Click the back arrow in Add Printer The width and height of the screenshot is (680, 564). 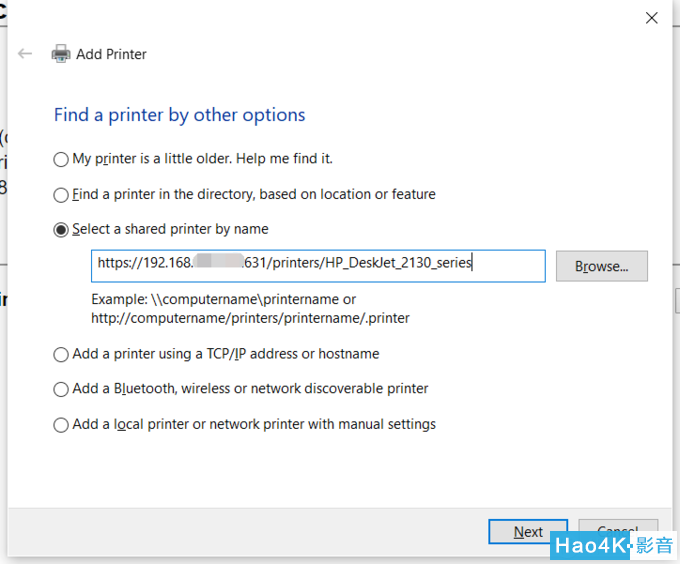coord(25,54)
